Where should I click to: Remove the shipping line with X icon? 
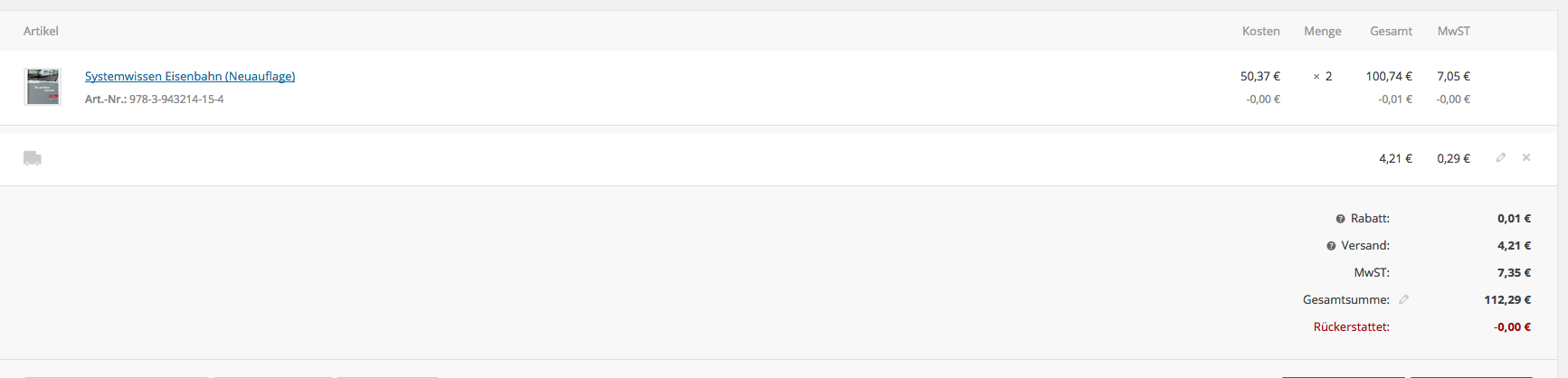1526,157
